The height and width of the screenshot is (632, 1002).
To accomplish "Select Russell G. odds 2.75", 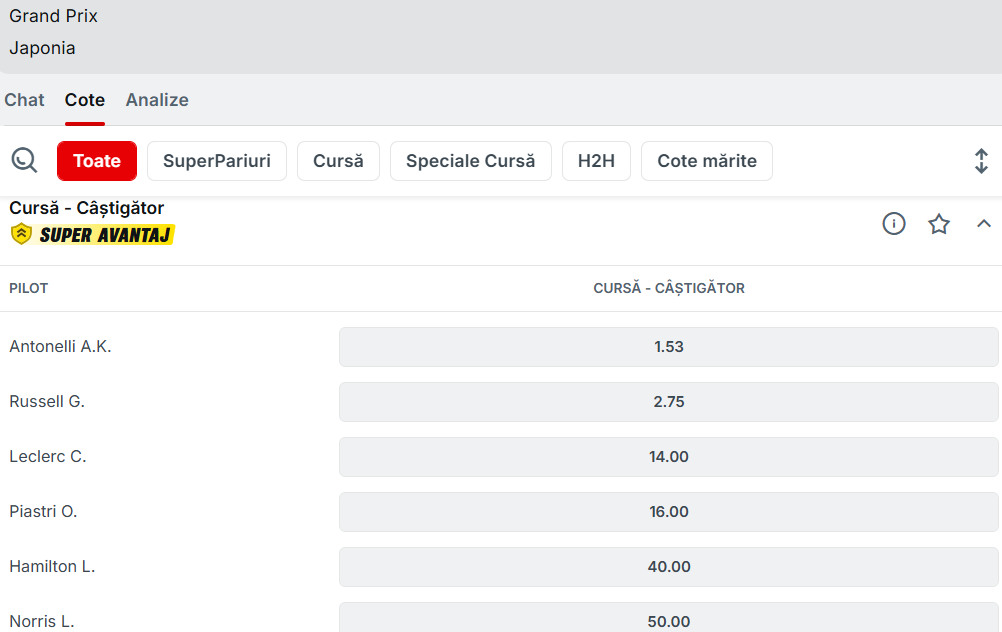I will pyautogui.click(x=668, y=402).
